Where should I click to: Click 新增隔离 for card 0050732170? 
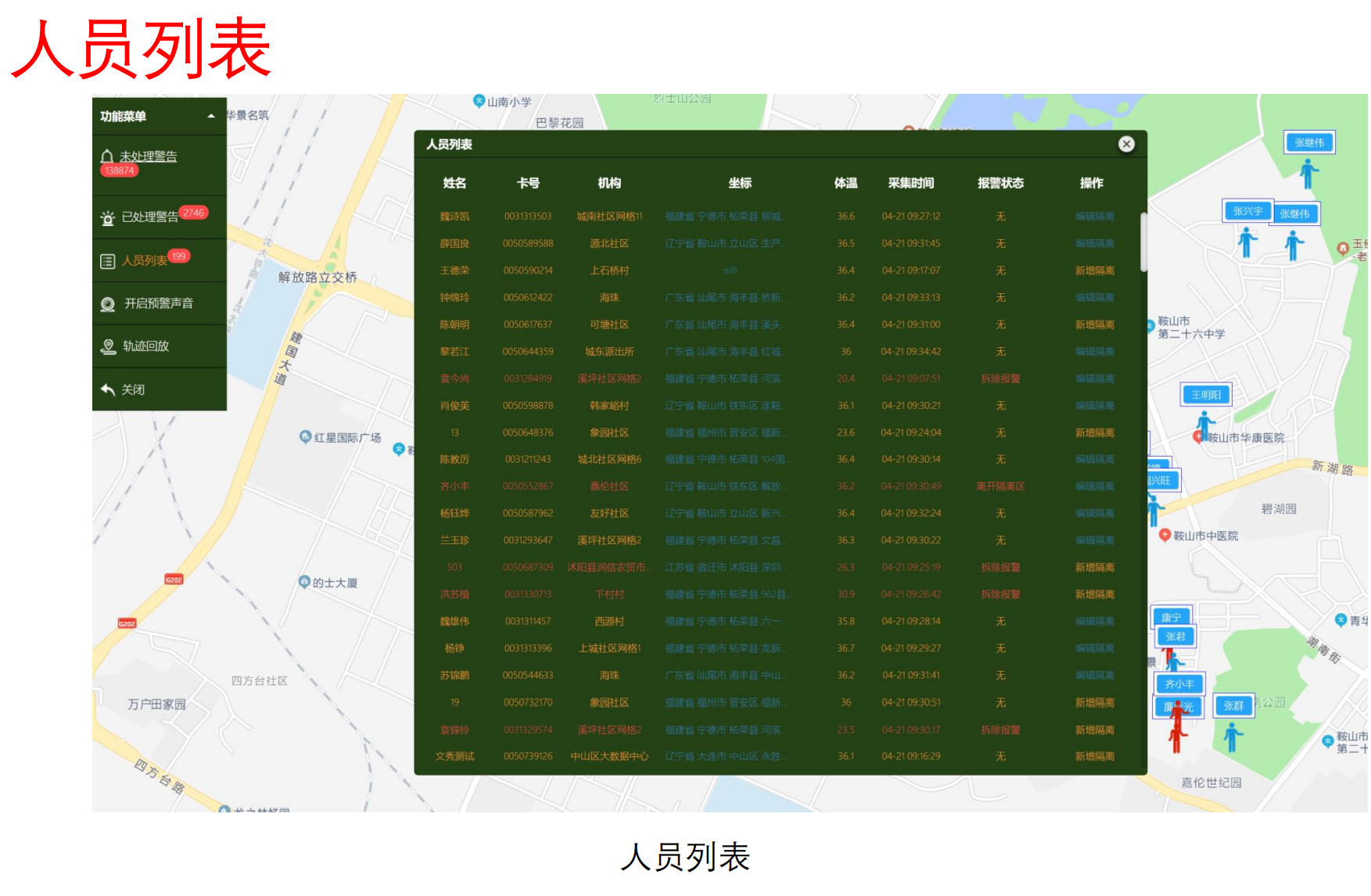click(x=1094, y=702)
